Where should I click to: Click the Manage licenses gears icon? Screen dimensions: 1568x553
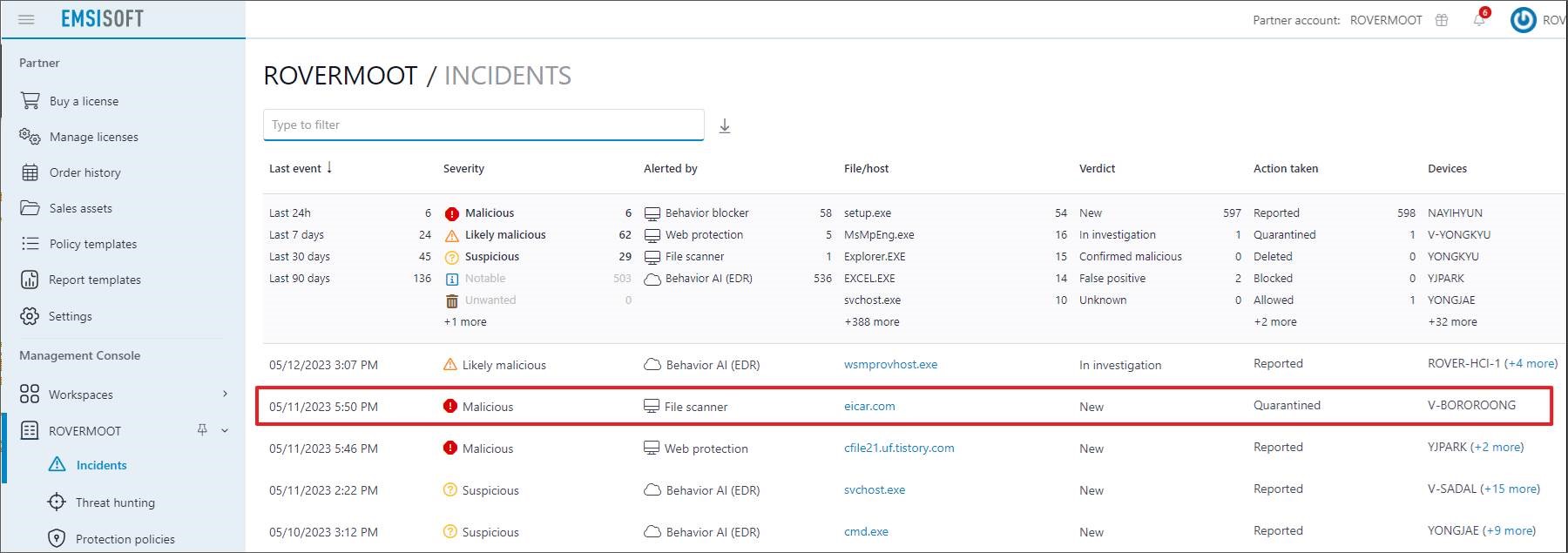[30, 137]
